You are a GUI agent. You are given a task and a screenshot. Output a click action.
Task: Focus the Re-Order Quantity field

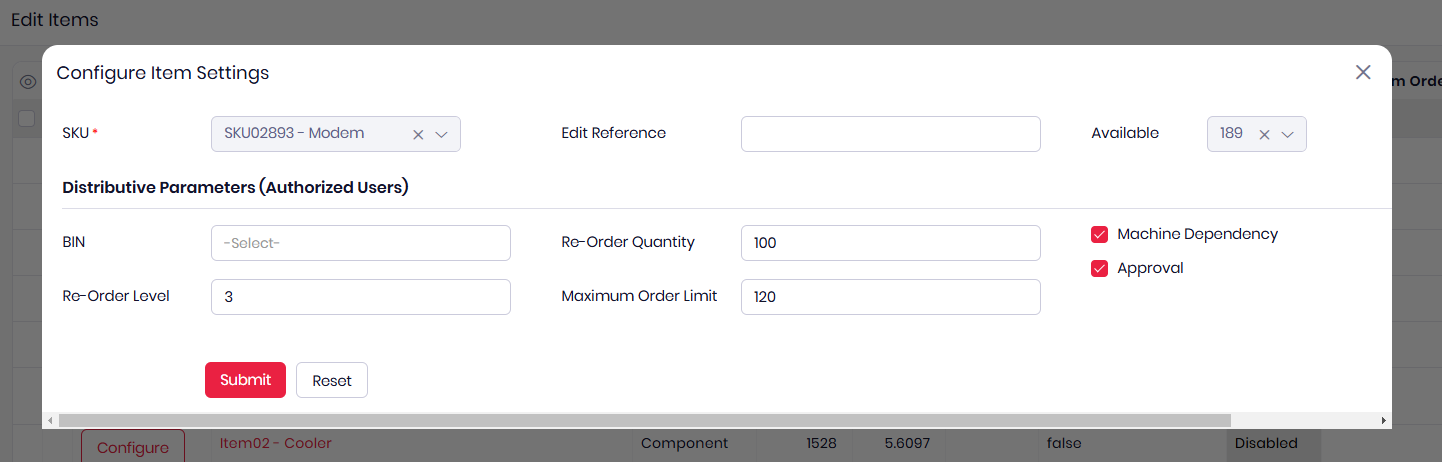pos(890,243)
